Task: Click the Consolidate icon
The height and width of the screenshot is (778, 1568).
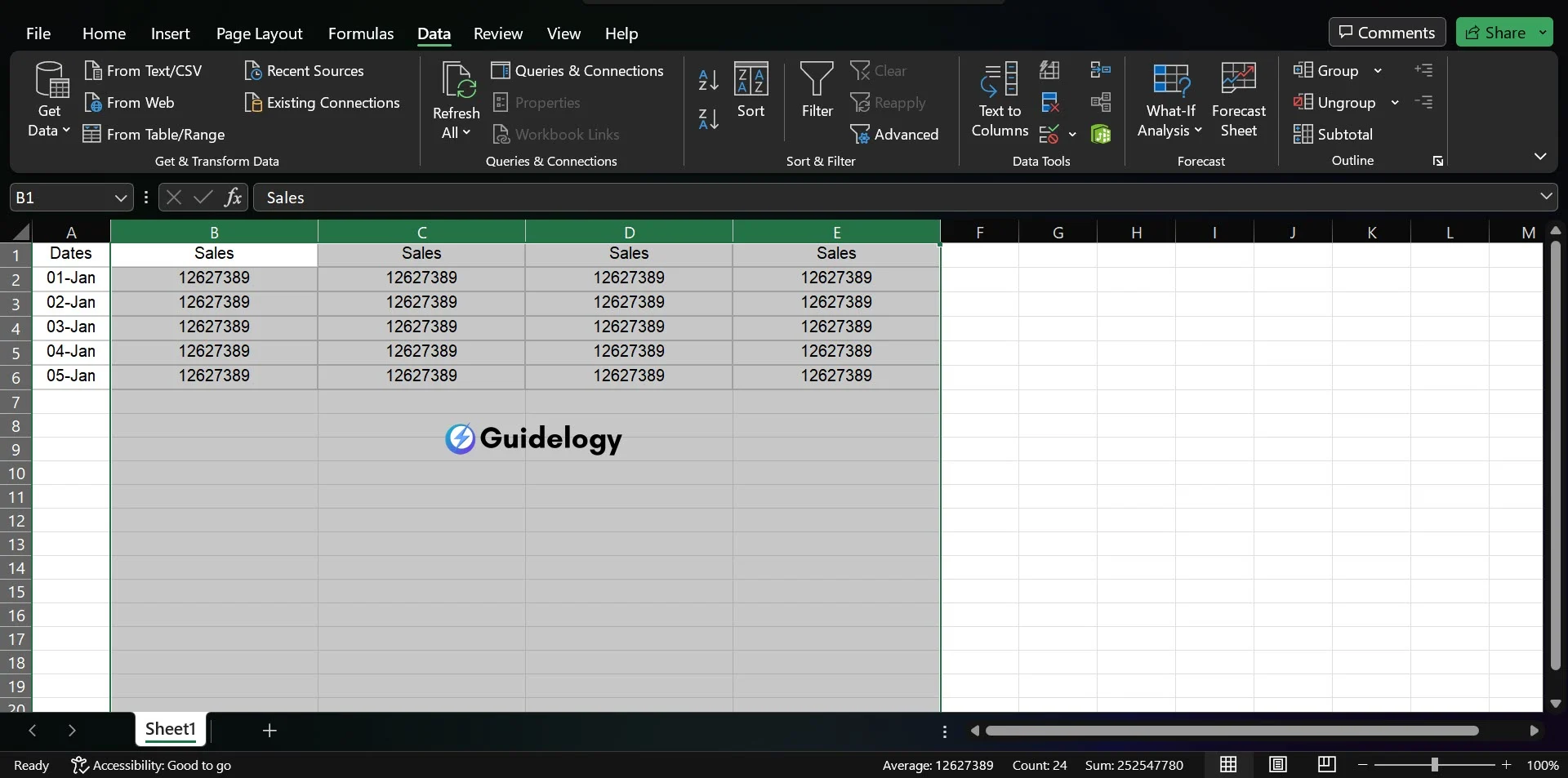Action: click(1101, 70)
